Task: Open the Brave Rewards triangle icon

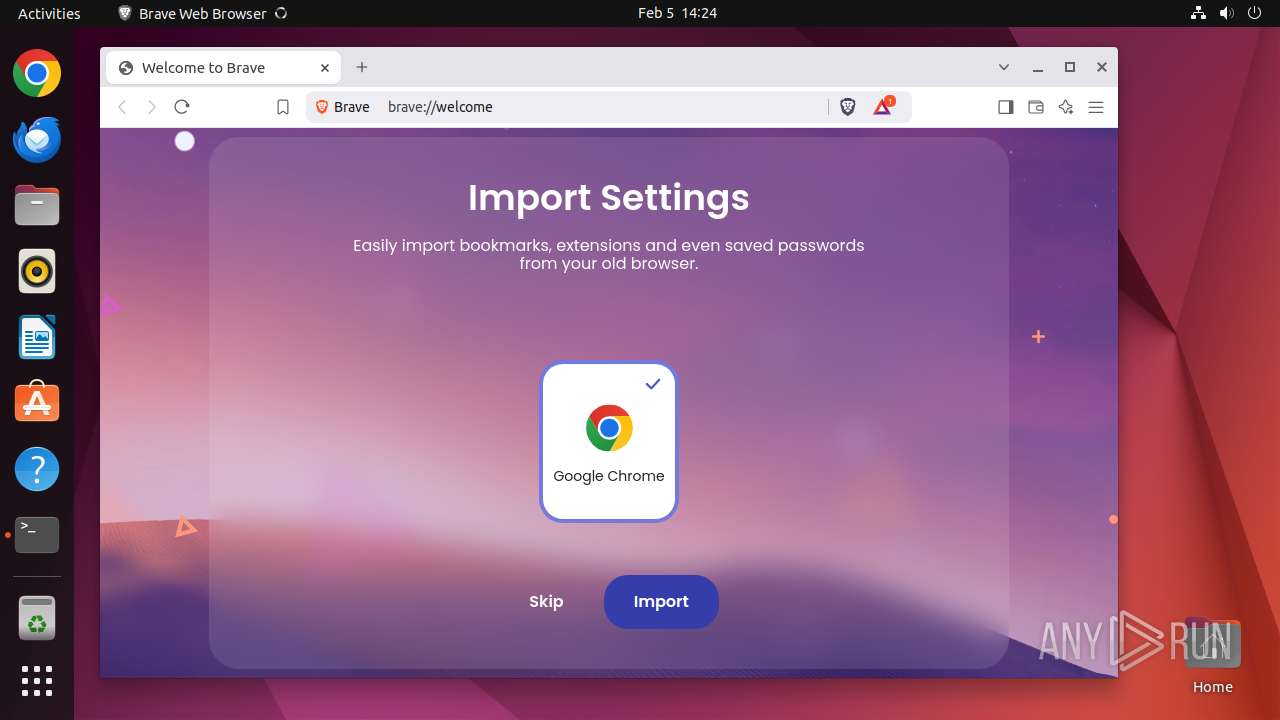Action: 882,107
